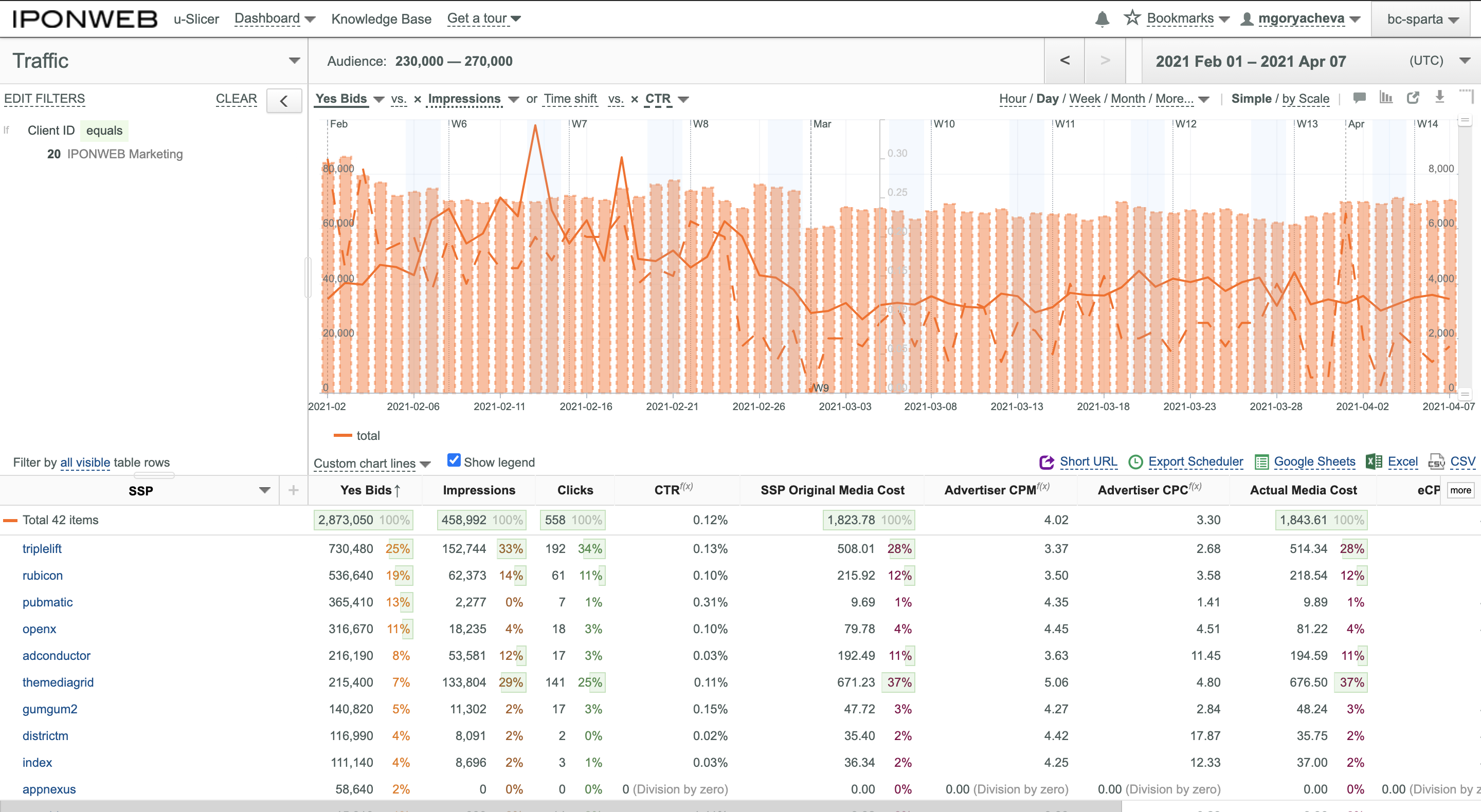Screen dimensions: 1481x812
Task: Go to next date range
Action: (x=1105, y=60)
